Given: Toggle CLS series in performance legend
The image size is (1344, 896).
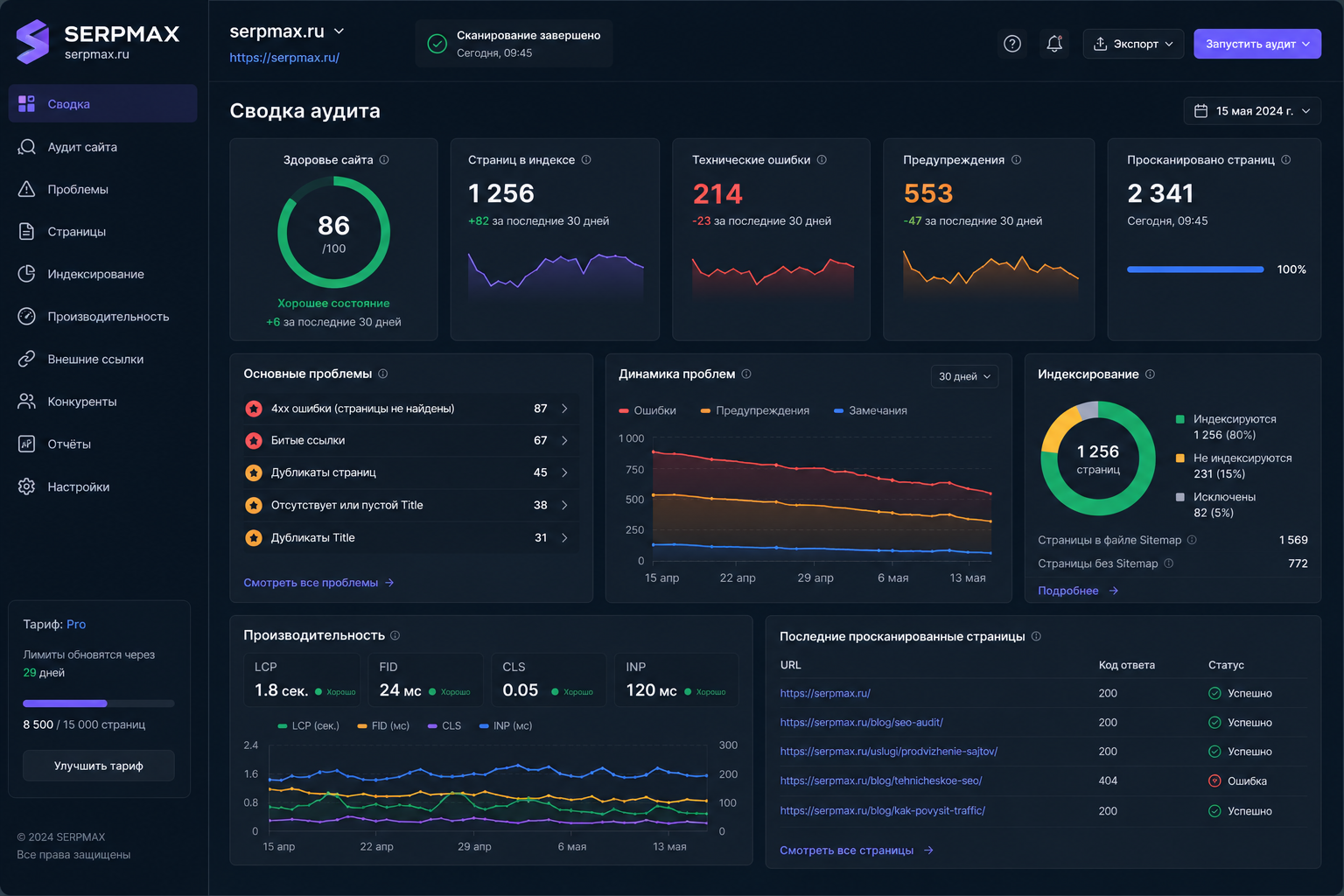Looking at the screenshot, I should (444, 725).
